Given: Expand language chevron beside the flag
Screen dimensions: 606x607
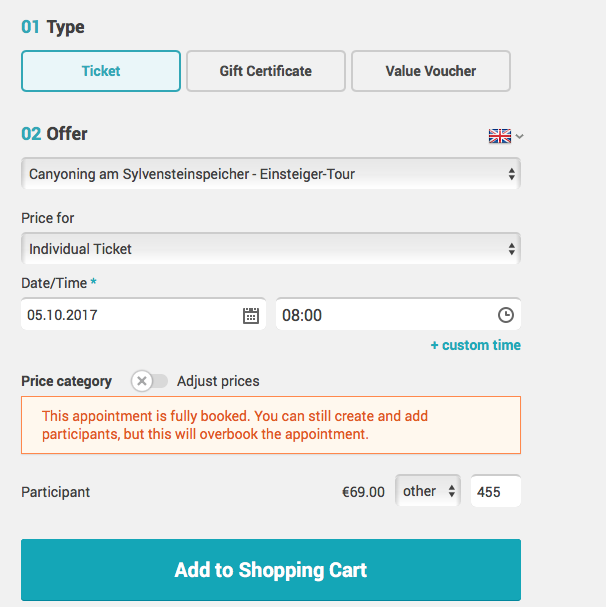Looking at the screenshot, I should 520,136.
